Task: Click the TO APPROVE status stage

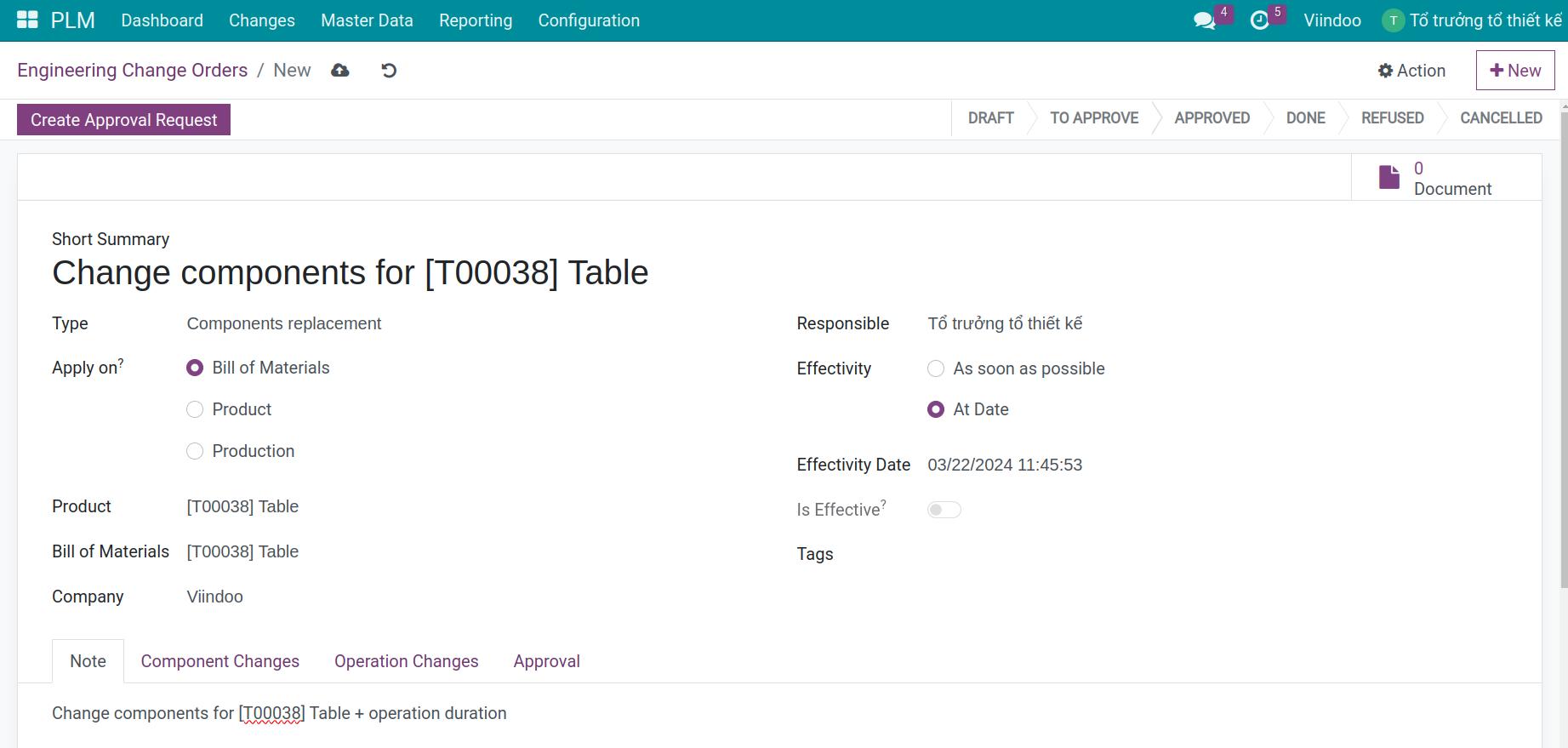Action: tap(1094, 118)
